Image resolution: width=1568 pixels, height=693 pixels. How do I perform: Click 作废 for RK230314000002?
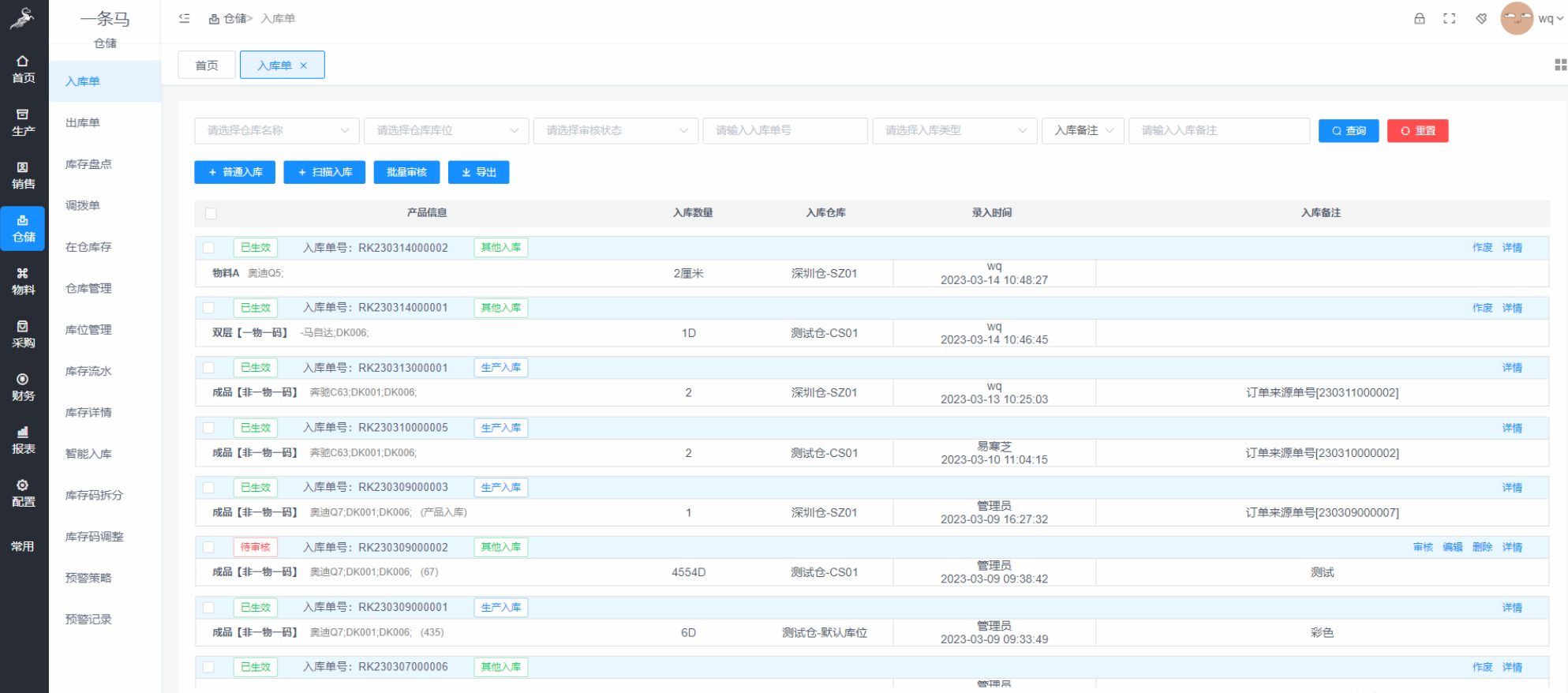1483,248
